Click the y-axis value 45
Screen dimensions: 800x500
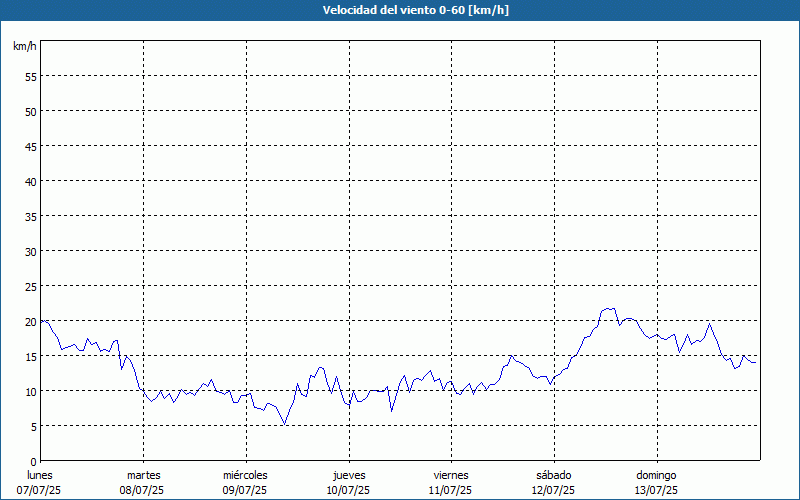point(31,146)
